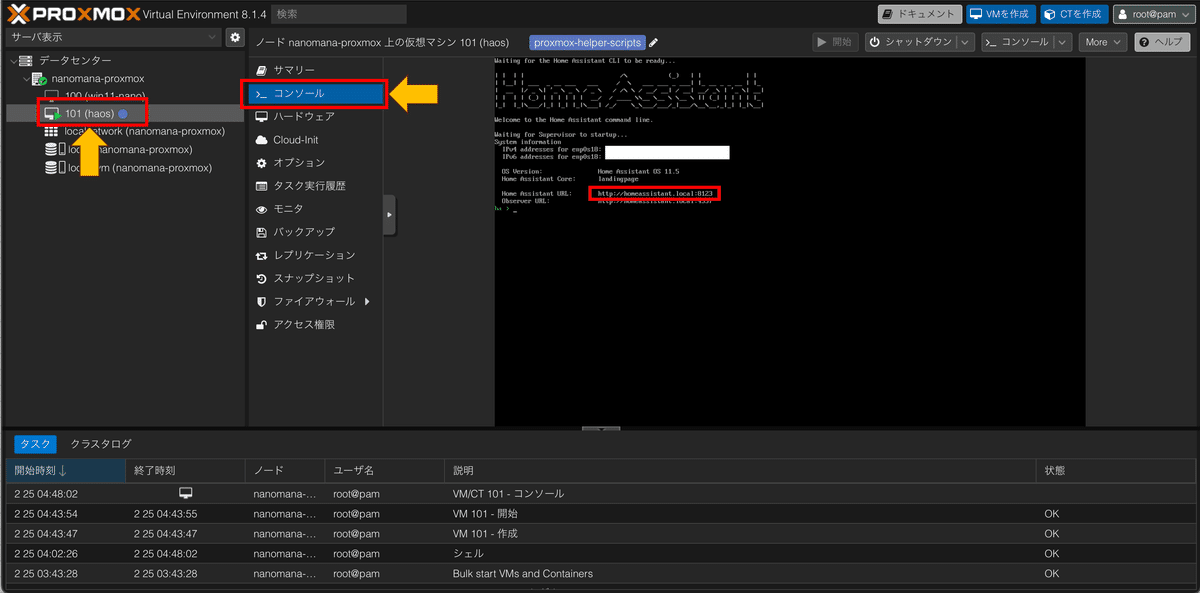The height and width of the screenshot is (593, 1200).
Task: Open the モニタ menu item
Action: [x=316, y=209]
